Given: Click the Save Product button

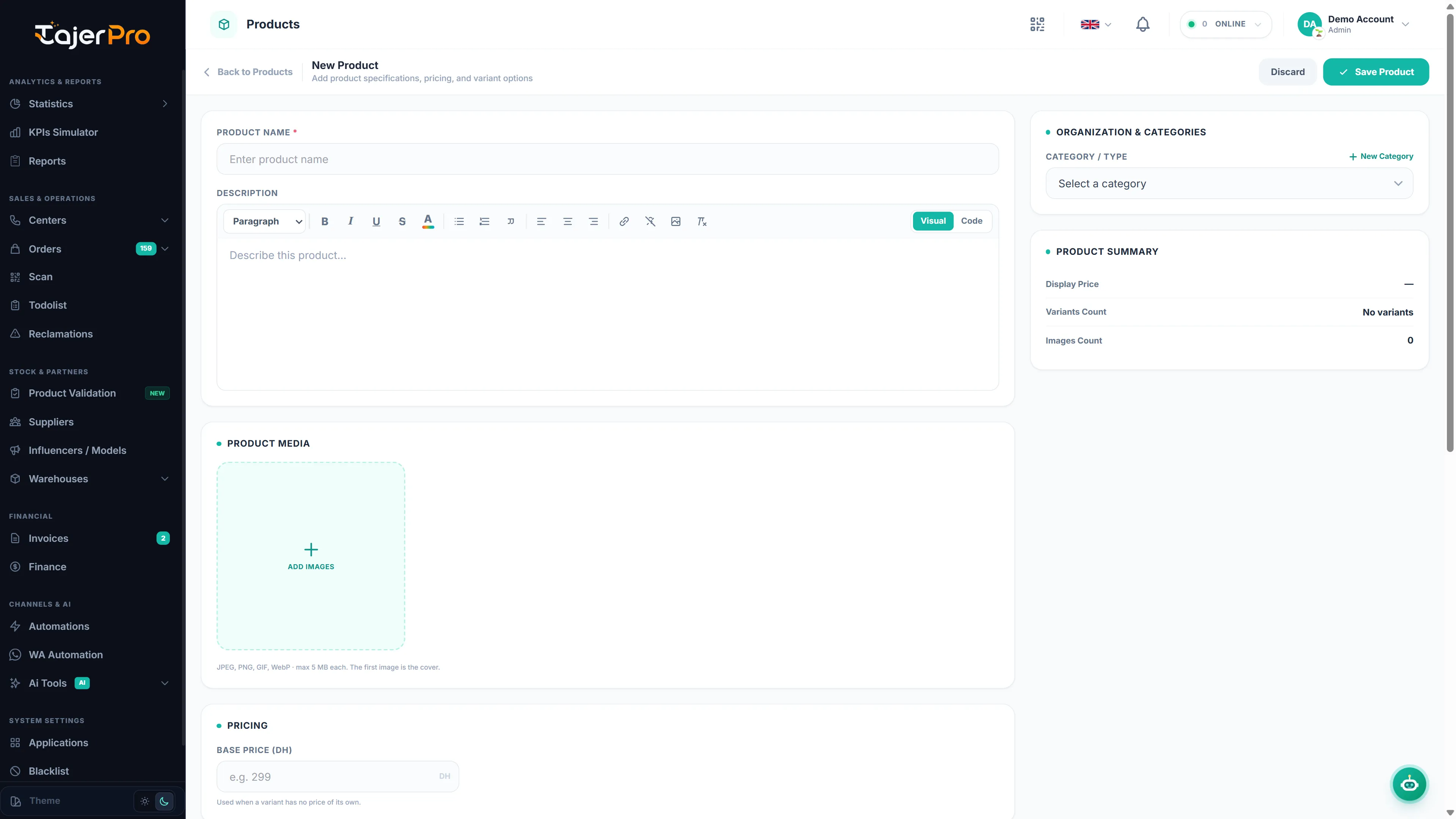Looking at the screenshot, I should click(1376, 72).
